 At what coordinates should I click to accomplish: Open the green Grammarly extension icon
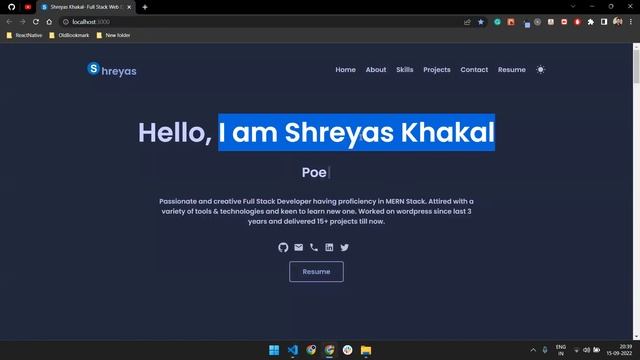click(x=497, y=22)
